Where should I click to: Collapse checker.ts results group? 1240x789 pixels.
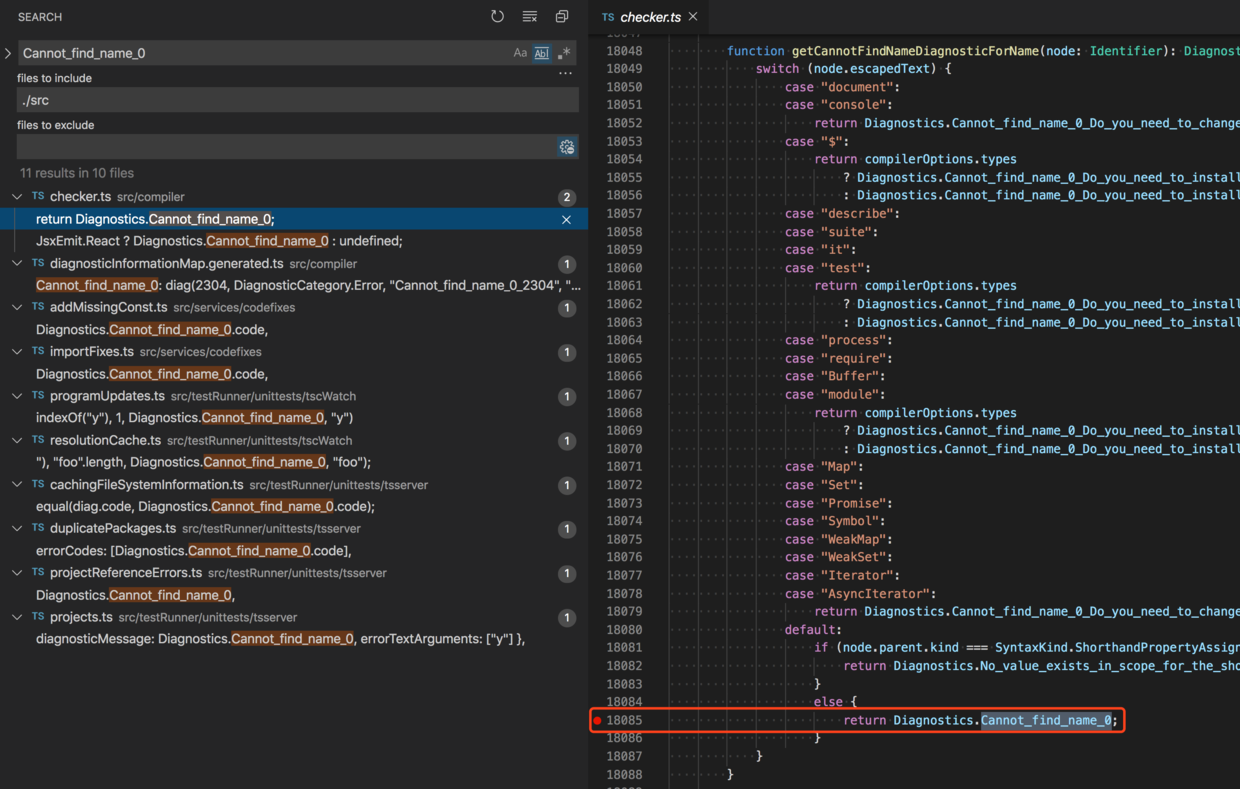point(17,197)
